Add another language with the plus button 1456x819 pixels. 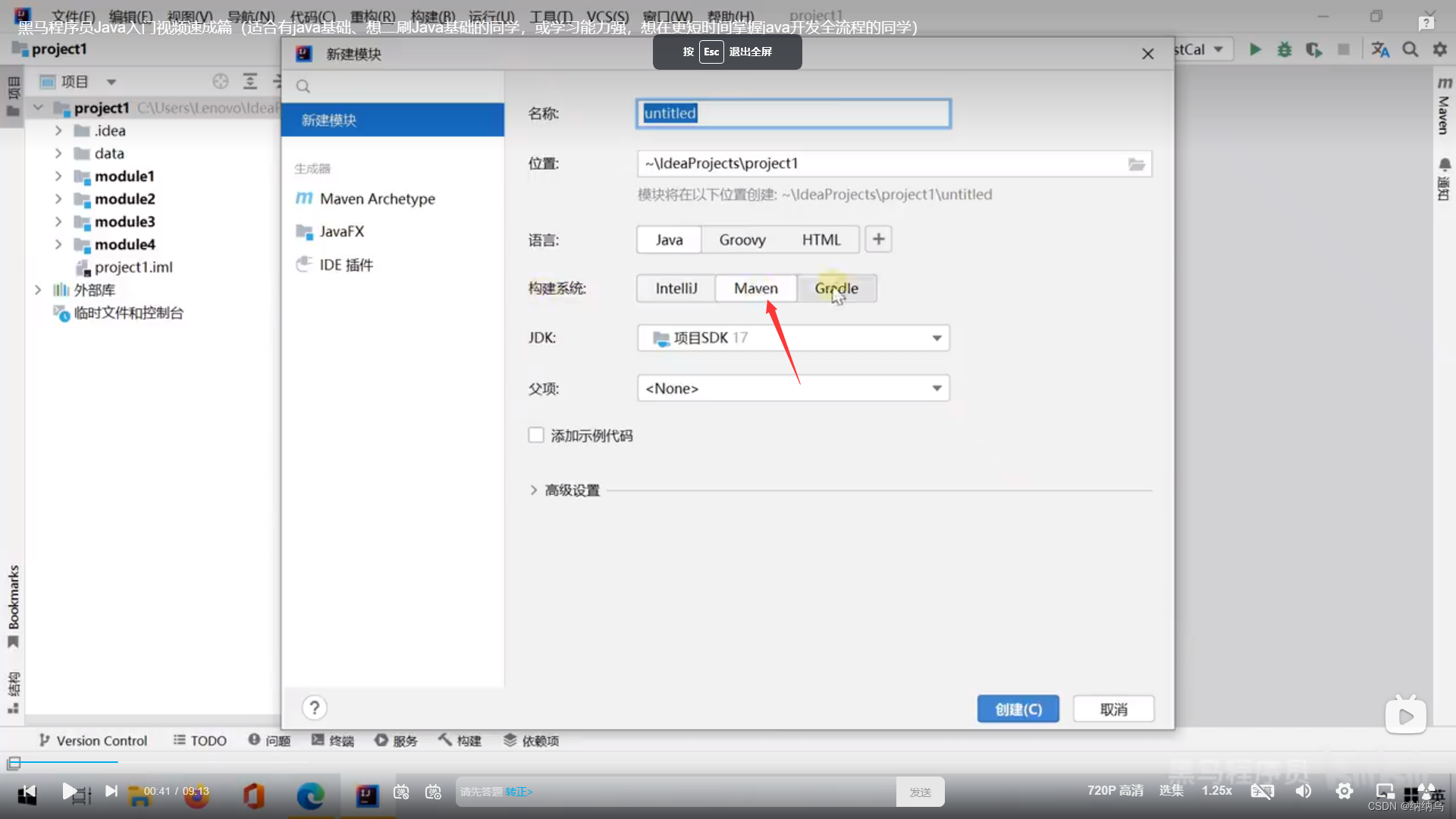click(878, 240)
